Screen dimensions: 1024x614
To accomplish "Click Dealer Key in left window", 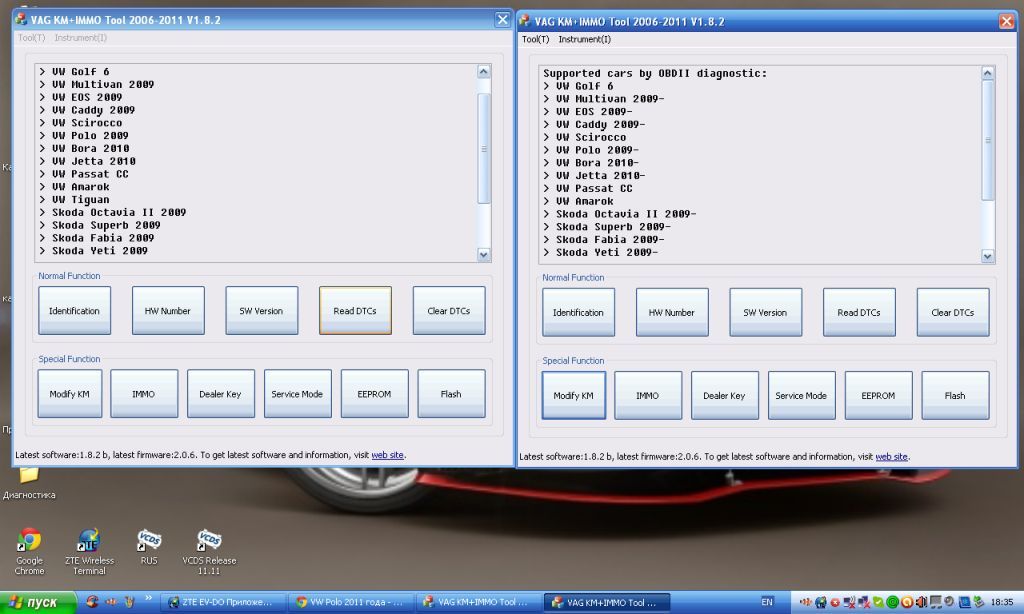I will coord(221,393).
